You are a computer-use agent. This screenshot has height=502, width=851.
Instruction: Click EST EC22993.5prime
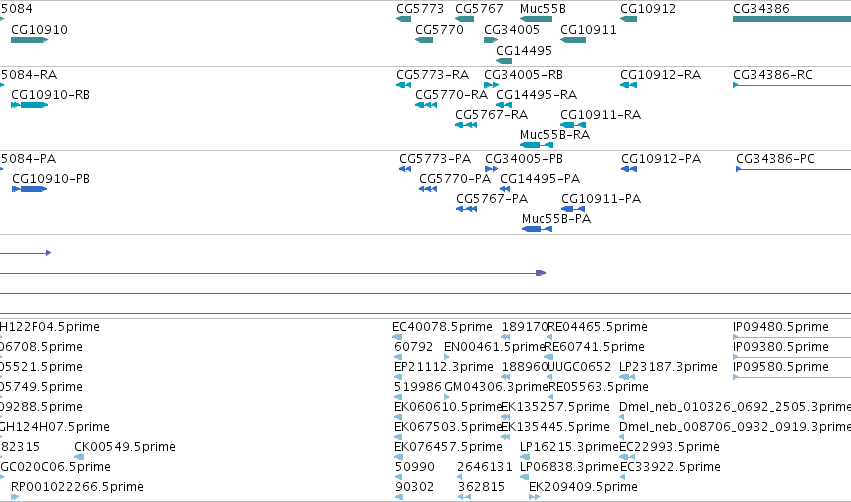click(x=669, y=447)
